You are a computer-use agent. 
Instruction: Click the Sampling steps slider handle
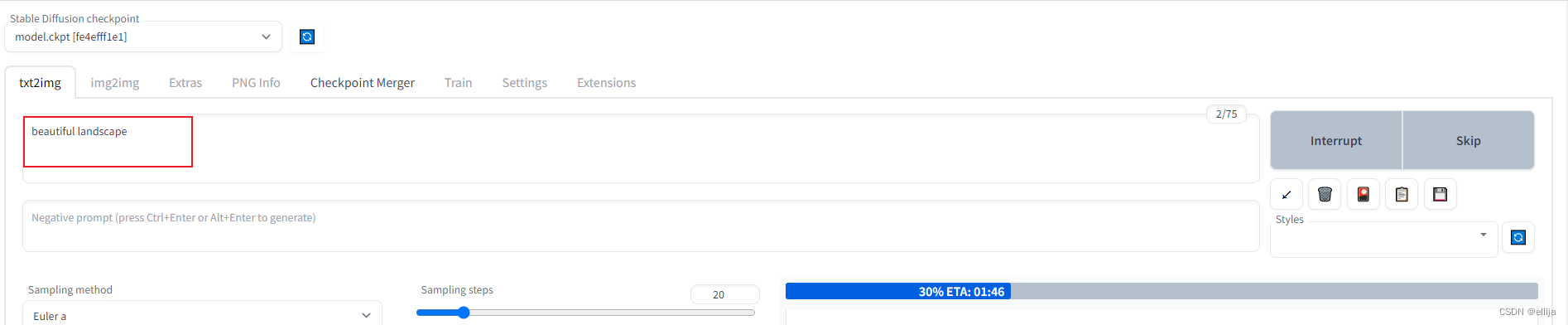click(x=464, y=313)
